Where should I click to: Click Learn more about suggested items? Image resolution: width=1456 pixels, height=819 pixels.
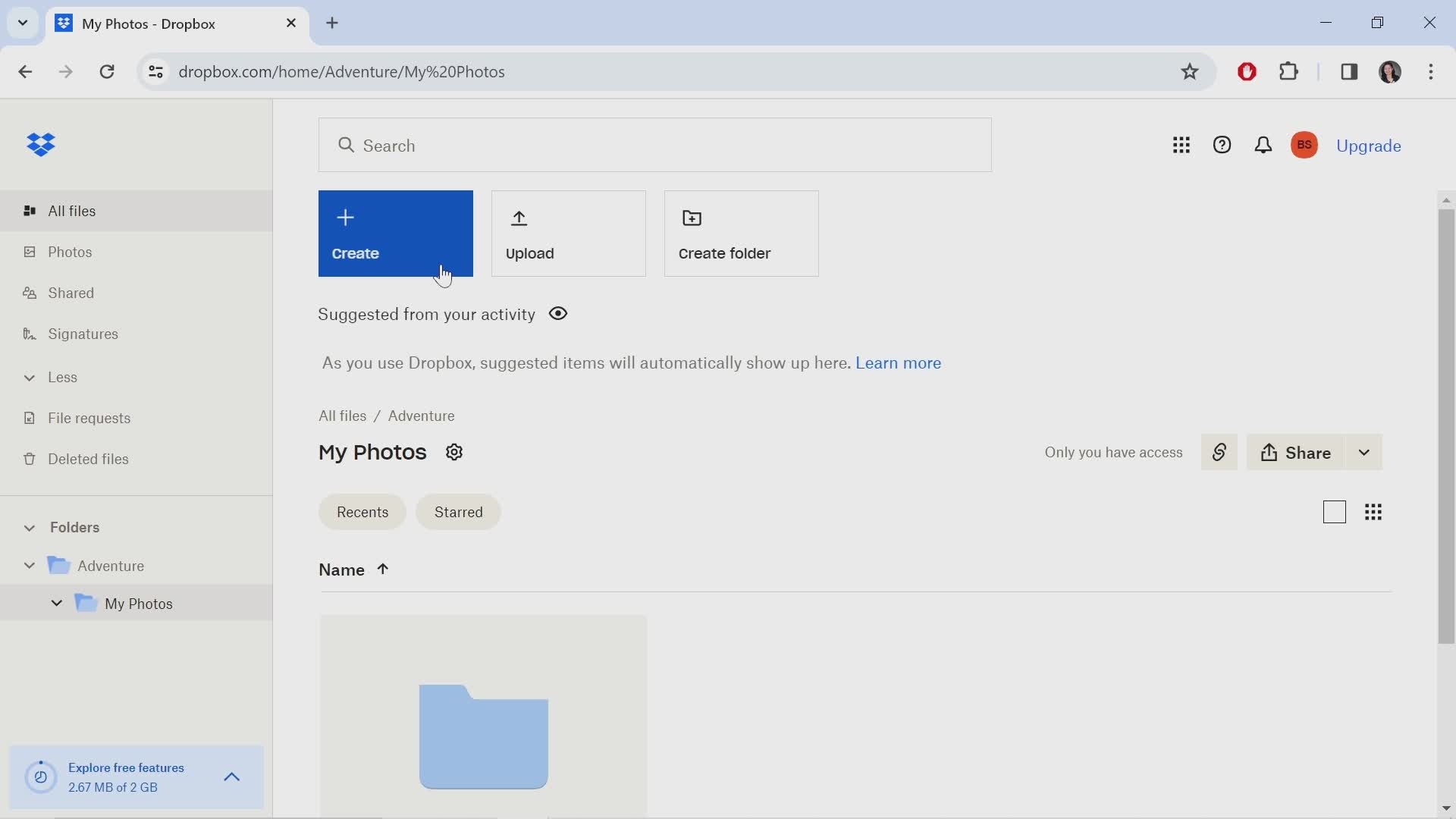[x=898, y=362]
